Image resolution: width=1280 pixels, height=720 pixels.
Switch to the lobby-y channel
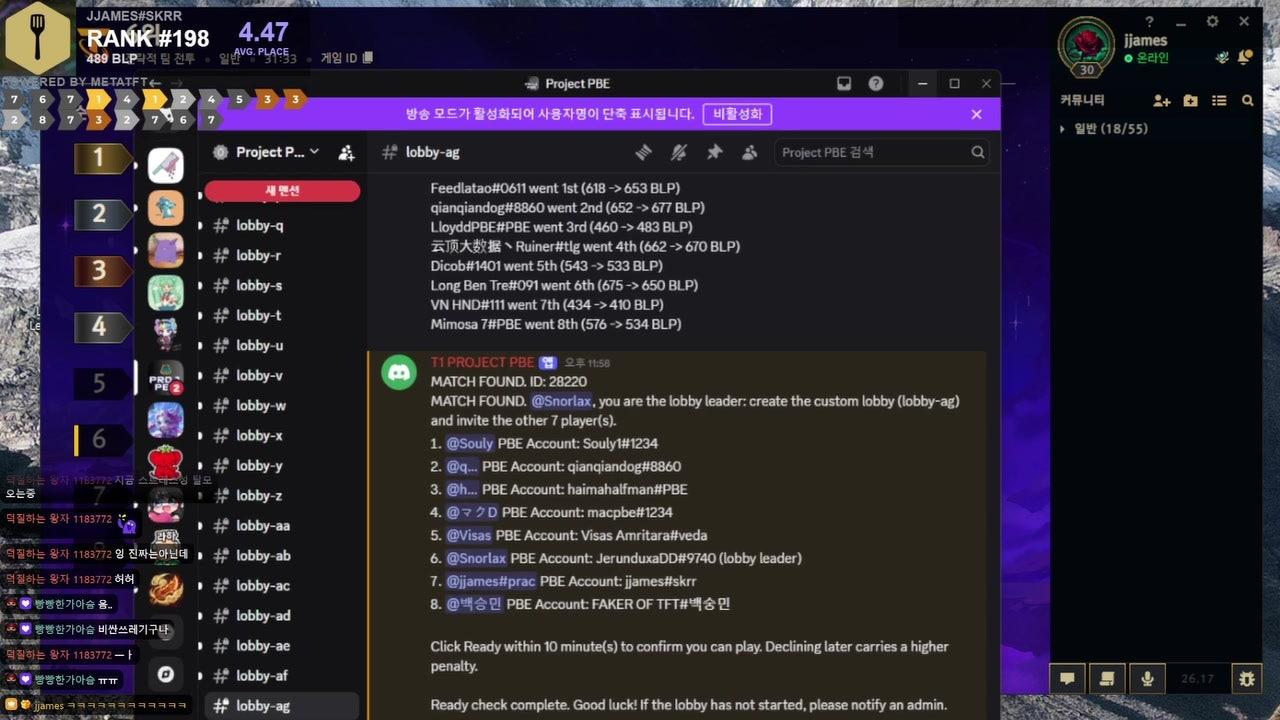tap(283, 465)
